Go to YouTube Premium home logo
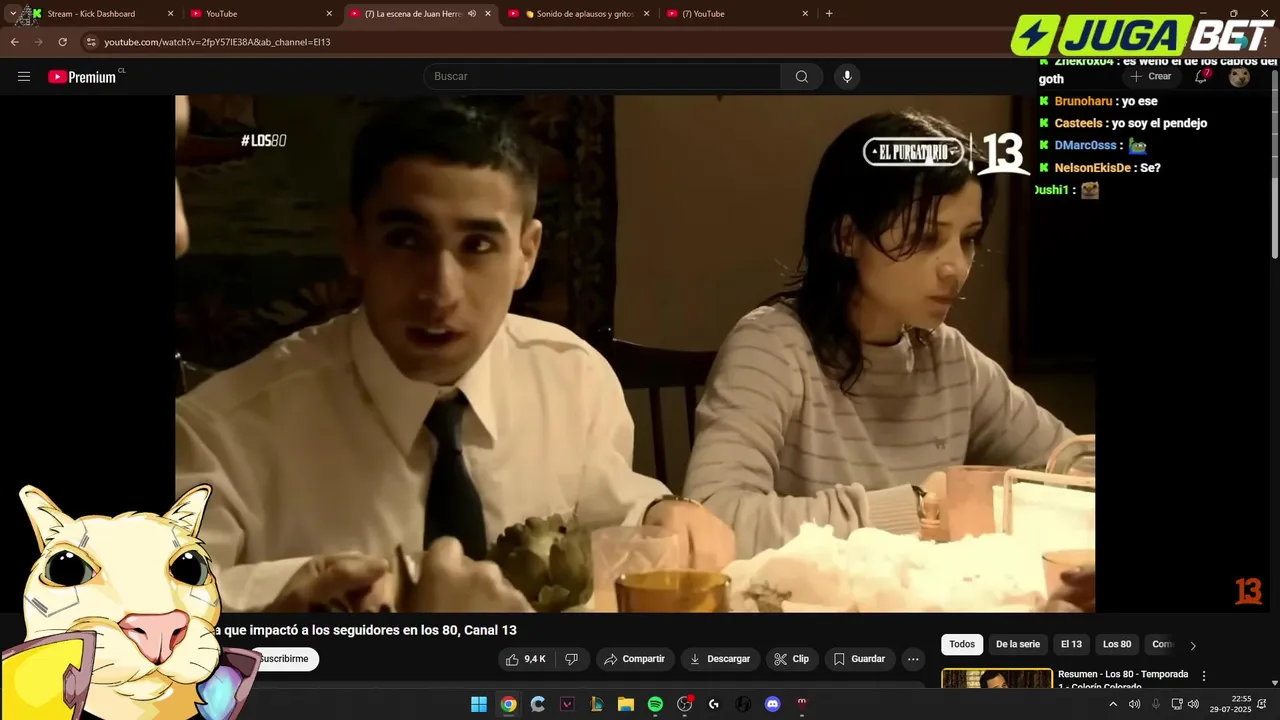 pos(82,77)
